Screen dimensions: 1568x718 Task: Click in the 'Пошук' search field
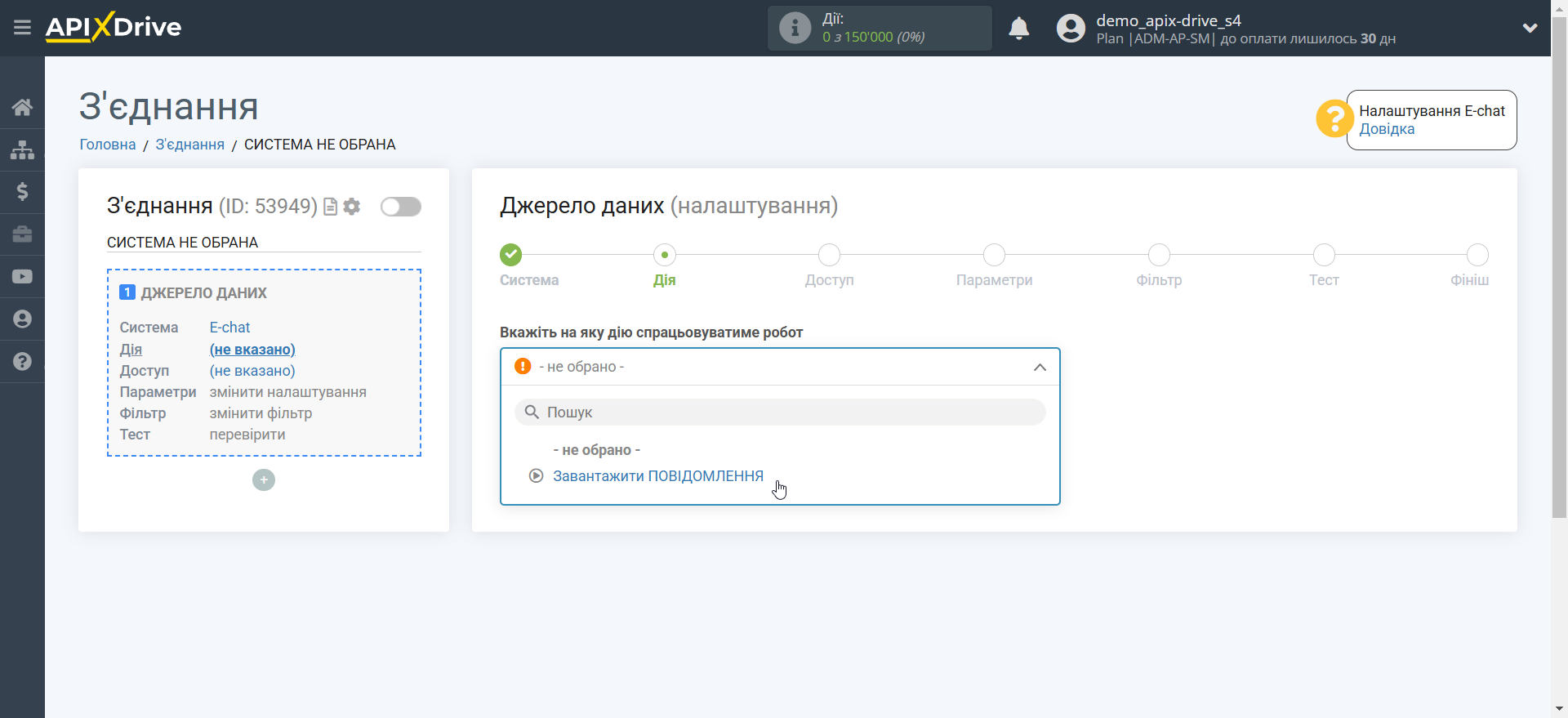(x=780, y=413)
